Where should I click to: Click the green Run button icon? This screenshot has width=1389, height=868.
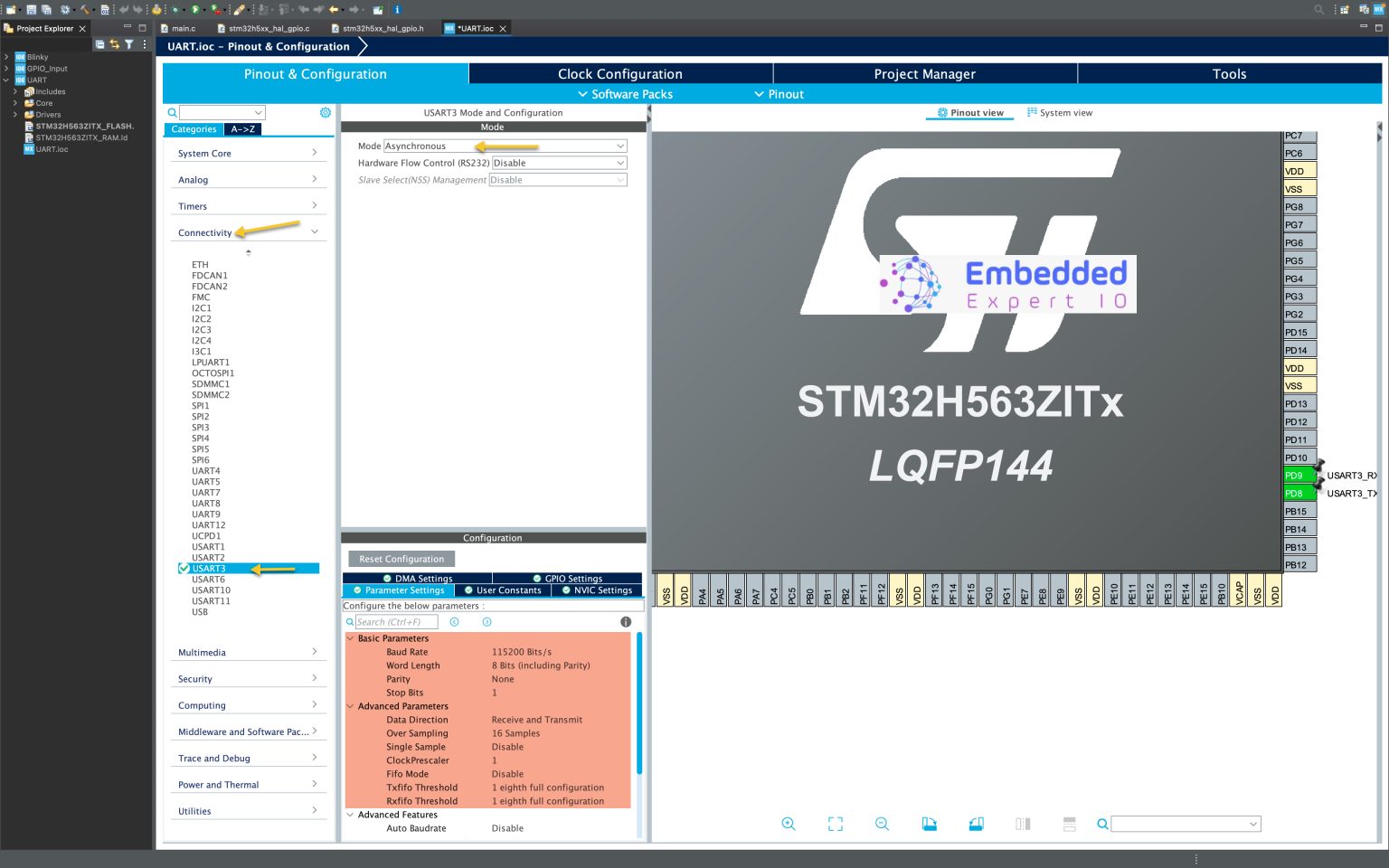194,10
